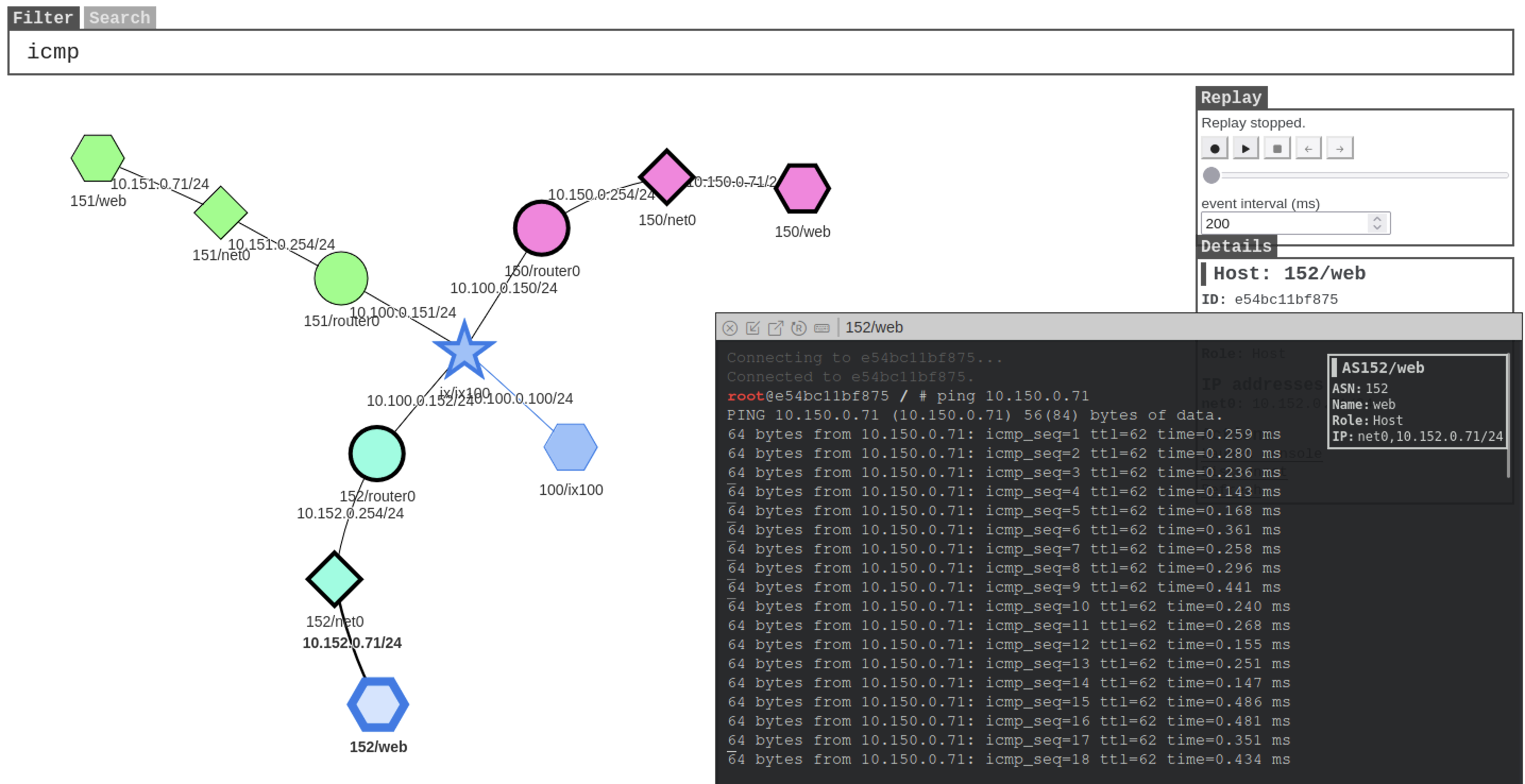Click the Replay panel header
The image size is (1525, 784).
click(1231, 98)
